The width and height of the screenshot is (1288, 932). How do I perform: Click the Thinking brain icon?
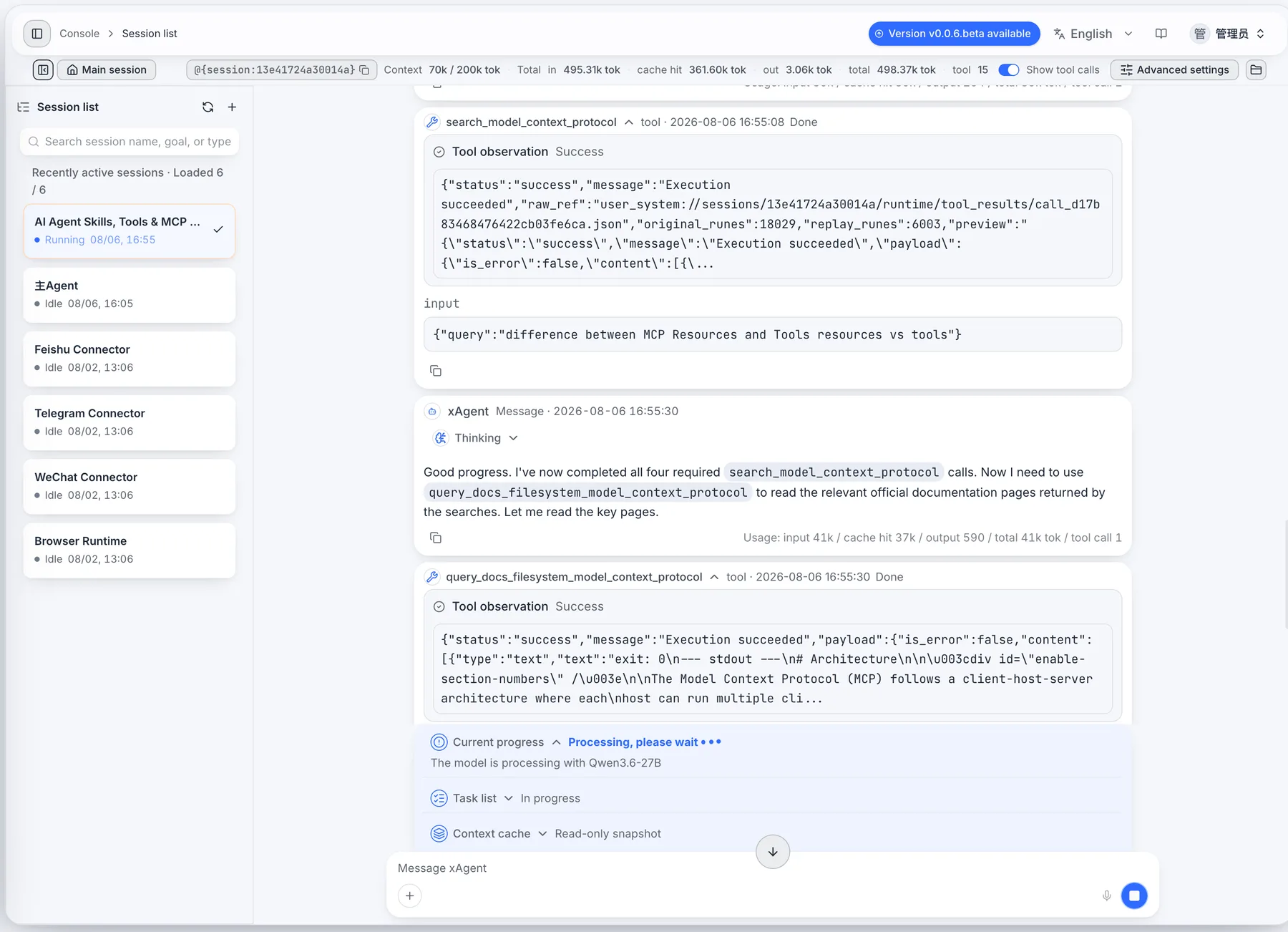coord(441,438)
